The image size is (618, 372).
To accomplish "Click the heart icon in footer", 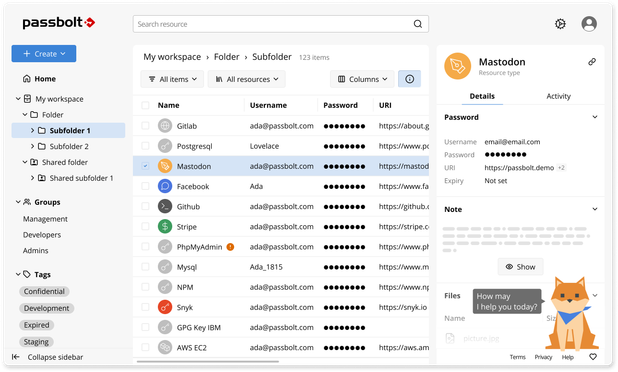I will tap(593, 357).
